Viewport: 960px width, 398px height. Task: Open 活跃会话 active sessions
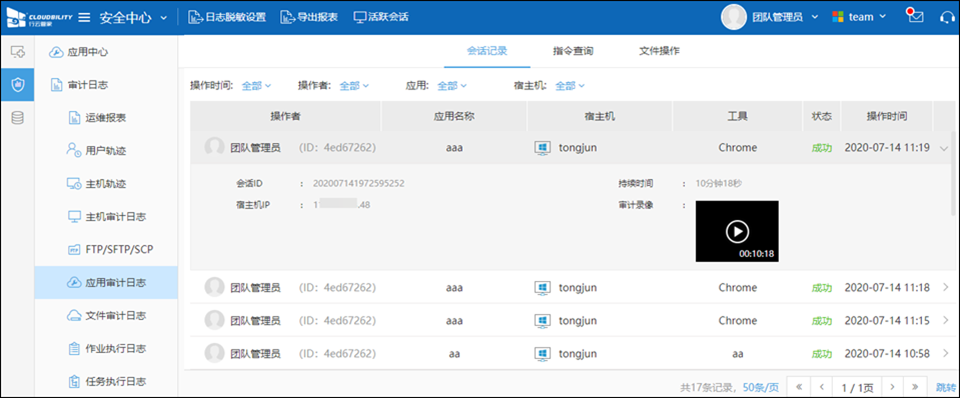point(381,17)
